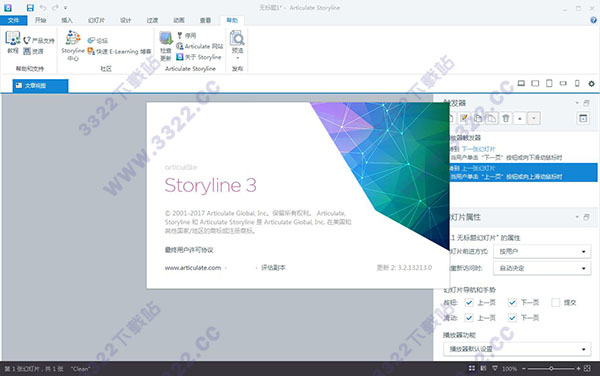Screen dimensions: 600x376
Task: Click the zoom slider handle in status bar
Action: click(x=551, y=368)
